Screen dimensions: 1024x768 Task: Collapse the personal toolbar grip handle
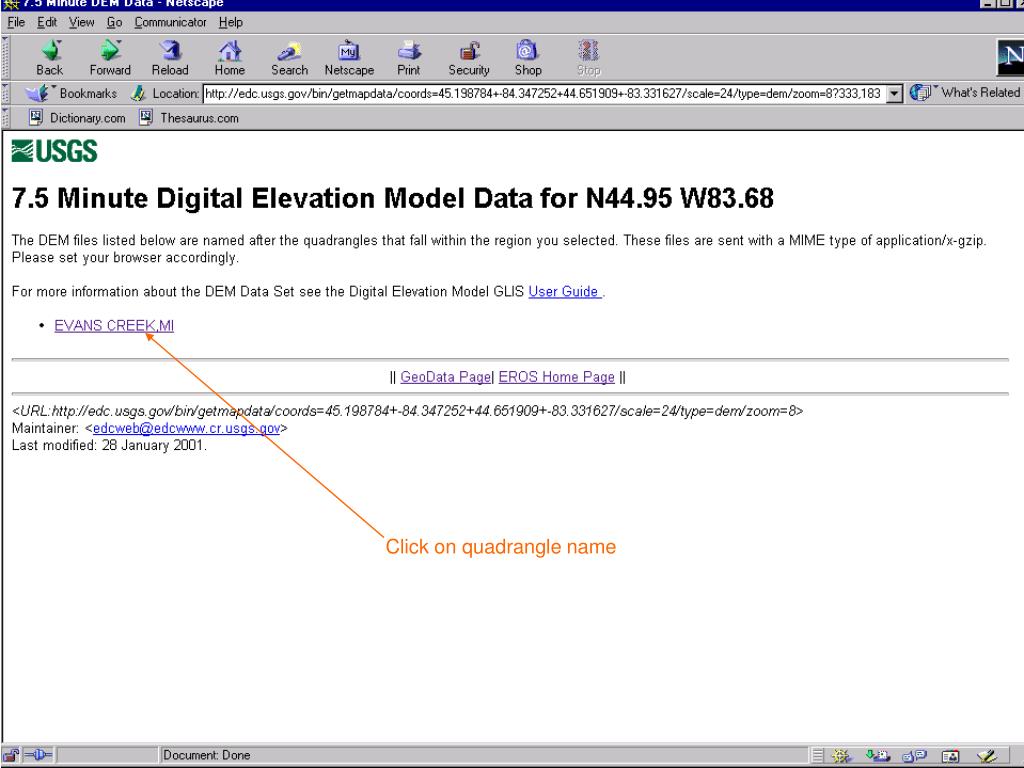point(6,118)
